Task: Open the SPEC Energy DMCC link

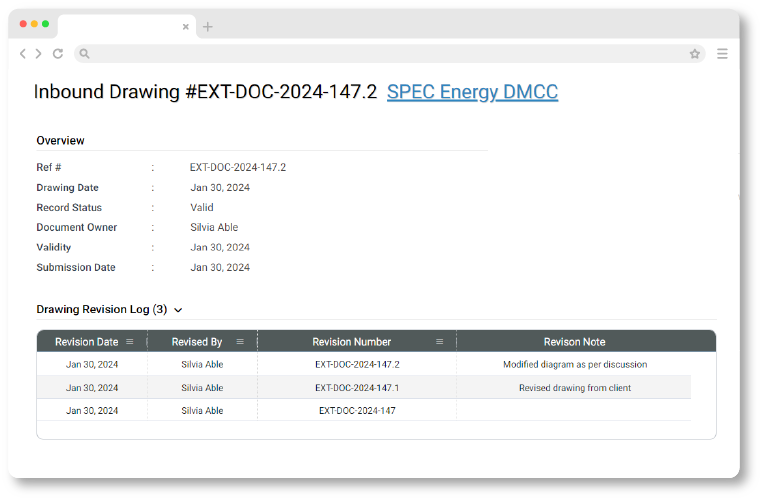Action: [x=472, y=92]
